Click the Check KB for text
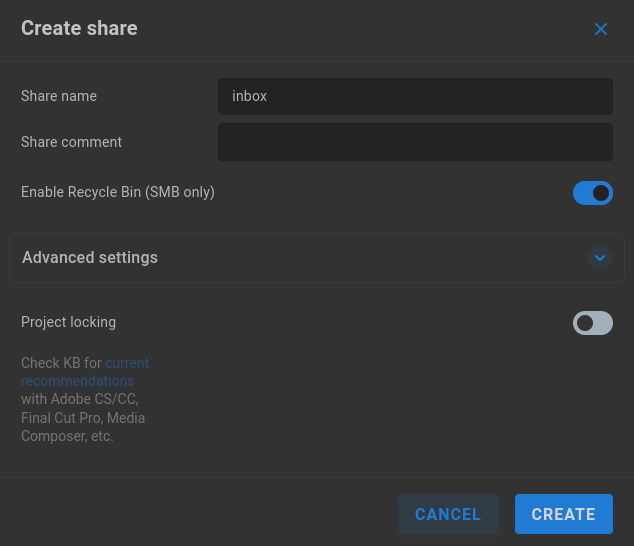This screenshot has height=546, width=634. [61, 363]
